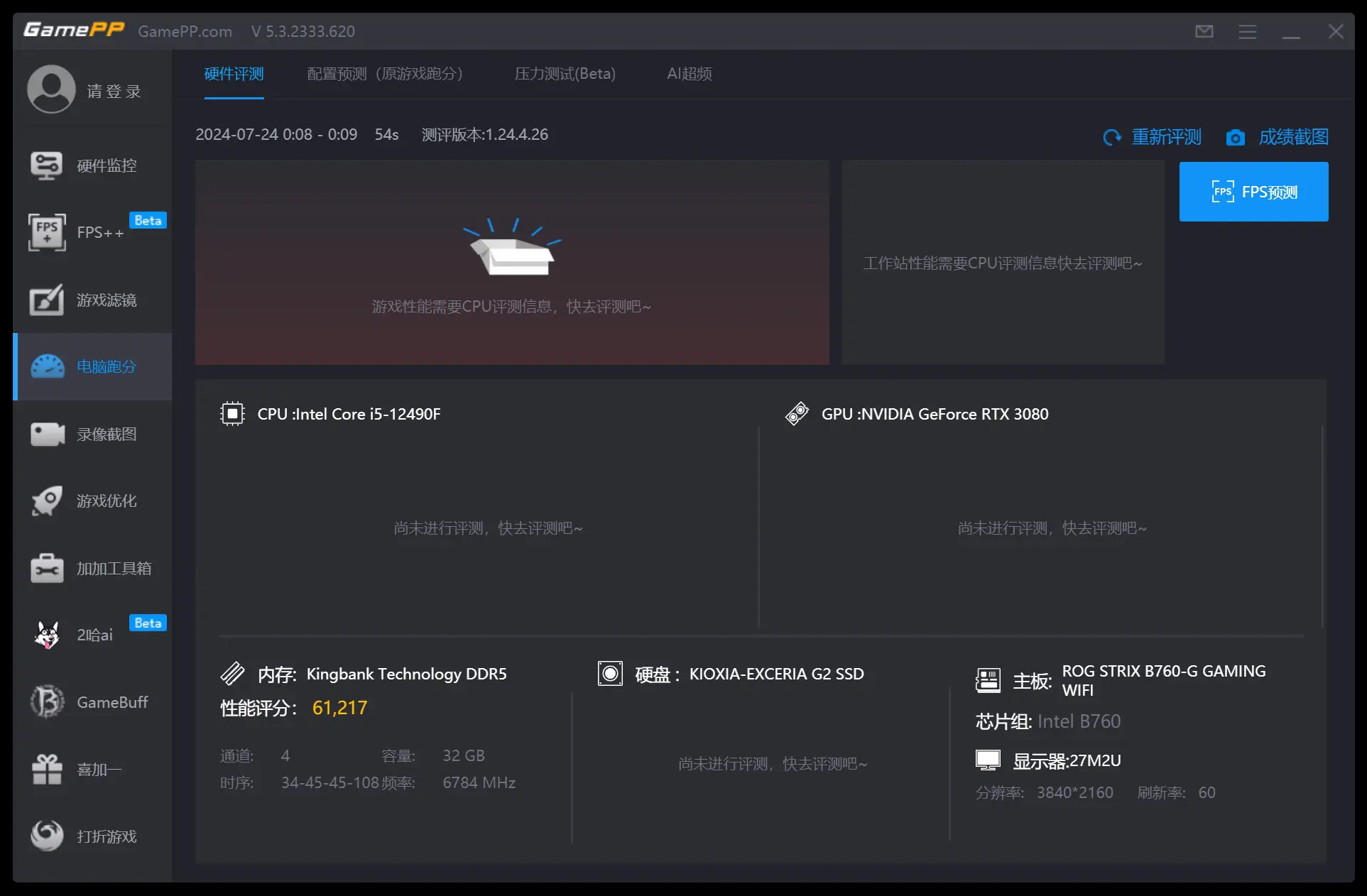Select the GameBuff menu label
The height and width of the screenshot is (896, 1367).
point(112,702)
